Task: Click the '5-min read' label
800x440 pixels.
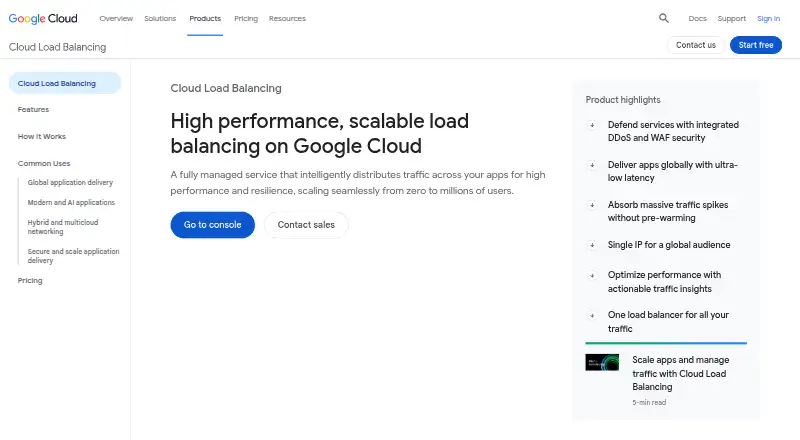Action: pos(649,402)
